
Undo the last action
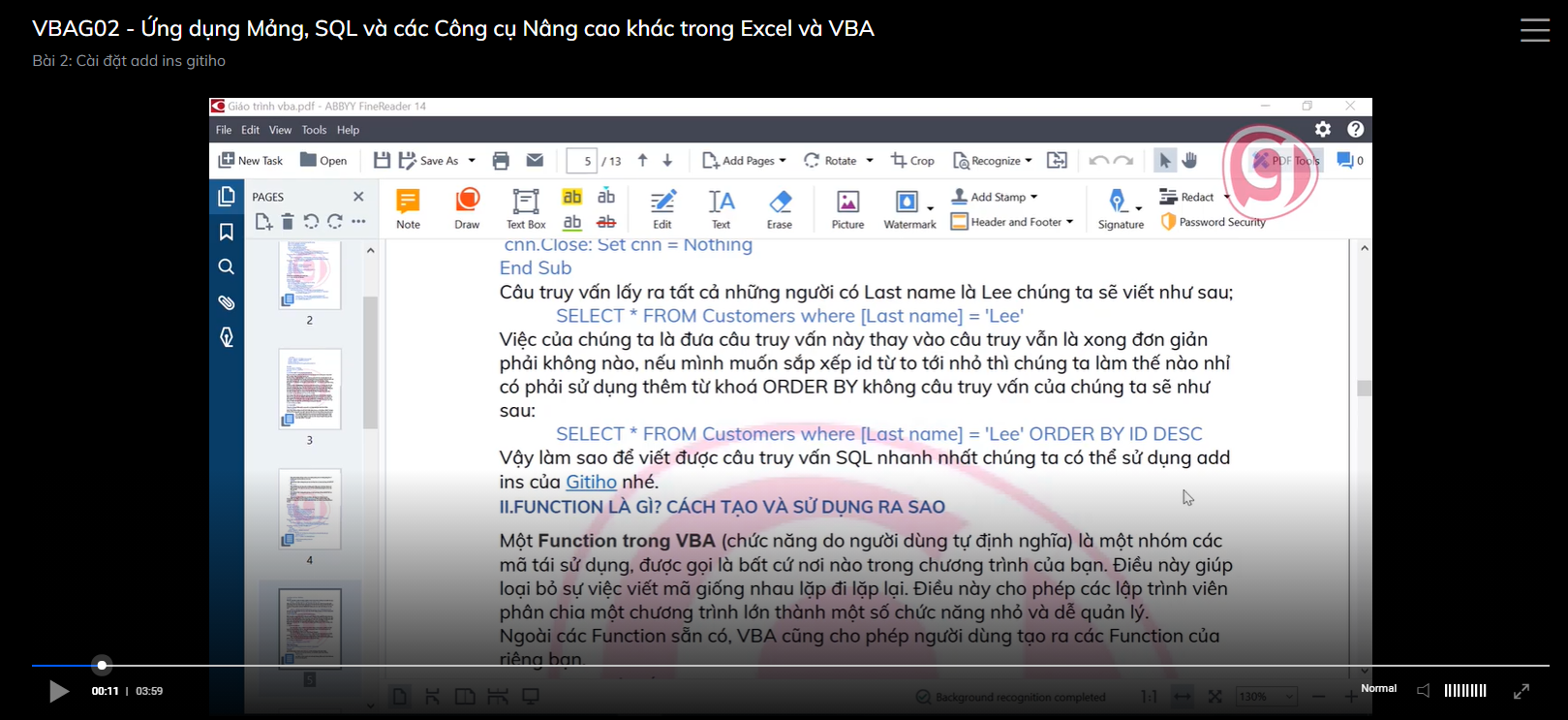point(1098,161)
